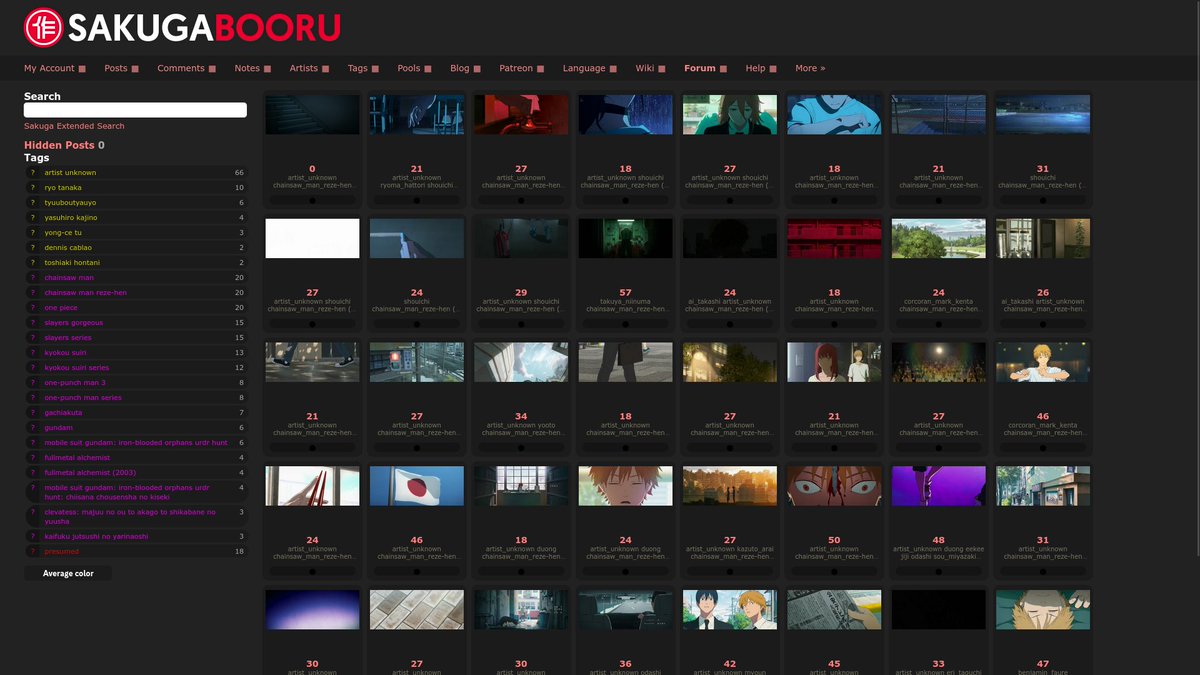Expand the Language submenu square
This screenshot has width=1200, height=675.
click(613, 69)
